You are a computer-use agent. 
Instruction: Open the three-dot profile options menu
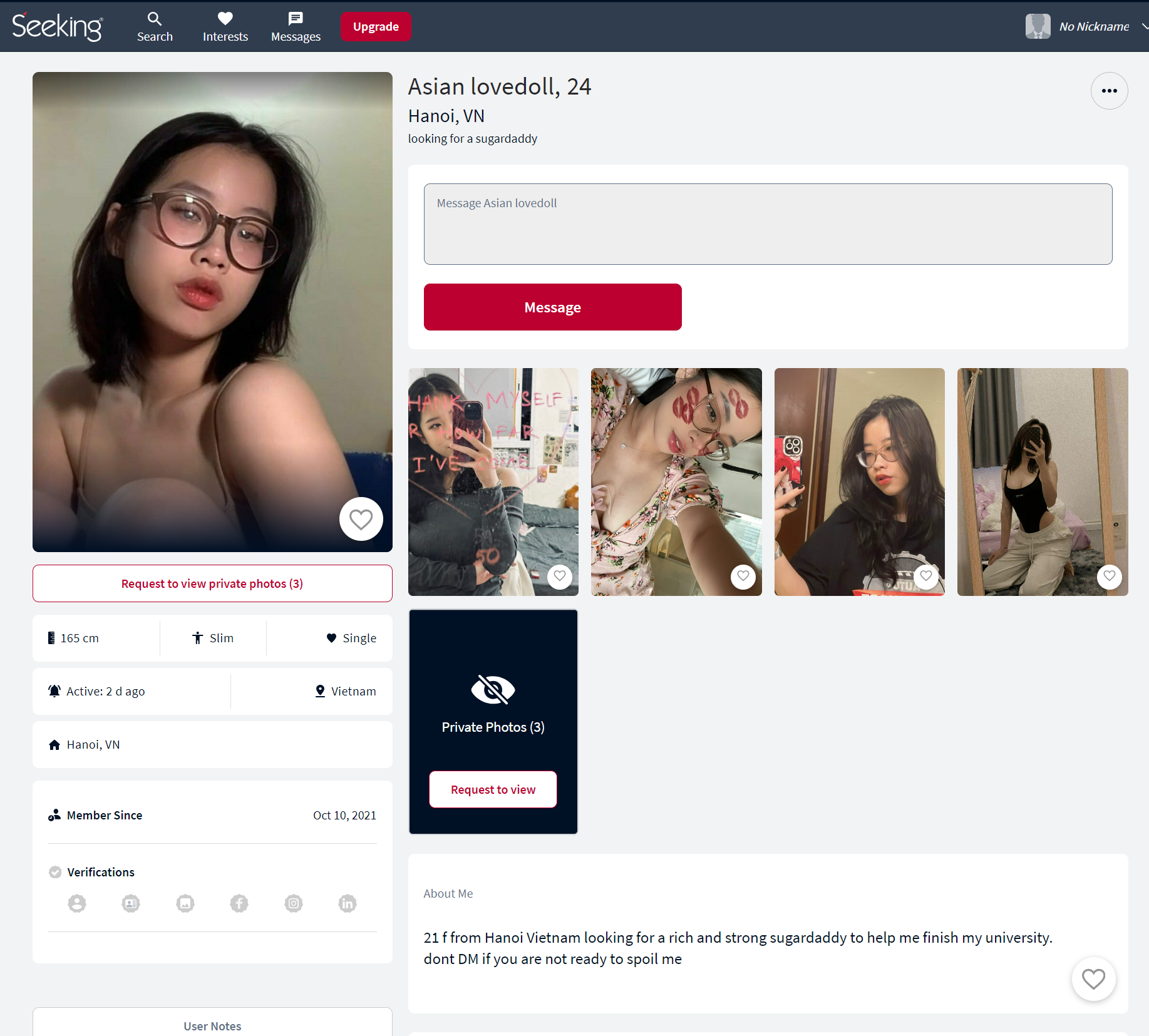(x=1109, y=91)
